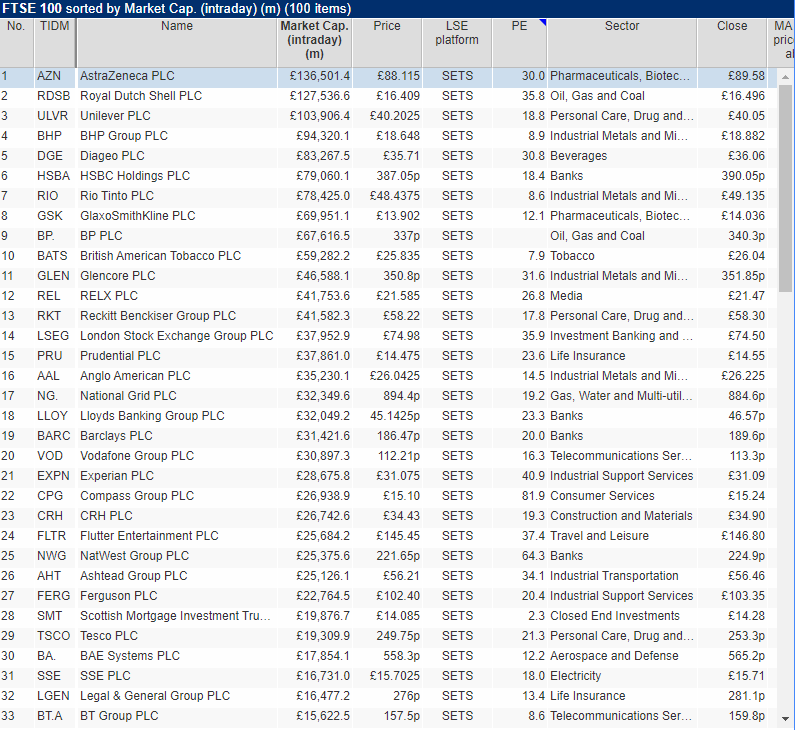Click Ferguson PLC name
Image resolution: width=795 pixels, height=730 pixels.
(x=119, y=596)
